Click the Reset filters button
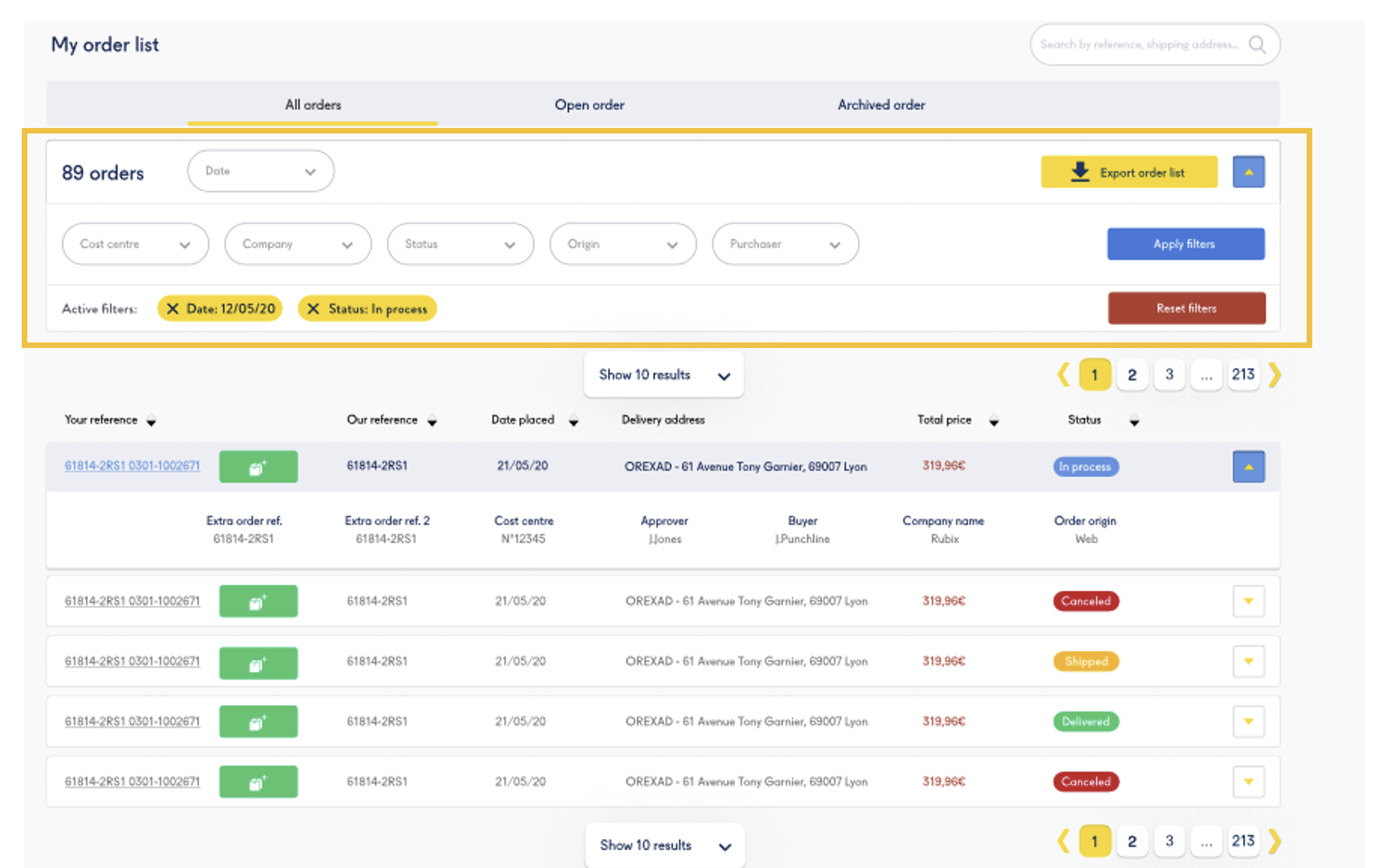Screen dimensions: 1381x868 pos(1187,309)
